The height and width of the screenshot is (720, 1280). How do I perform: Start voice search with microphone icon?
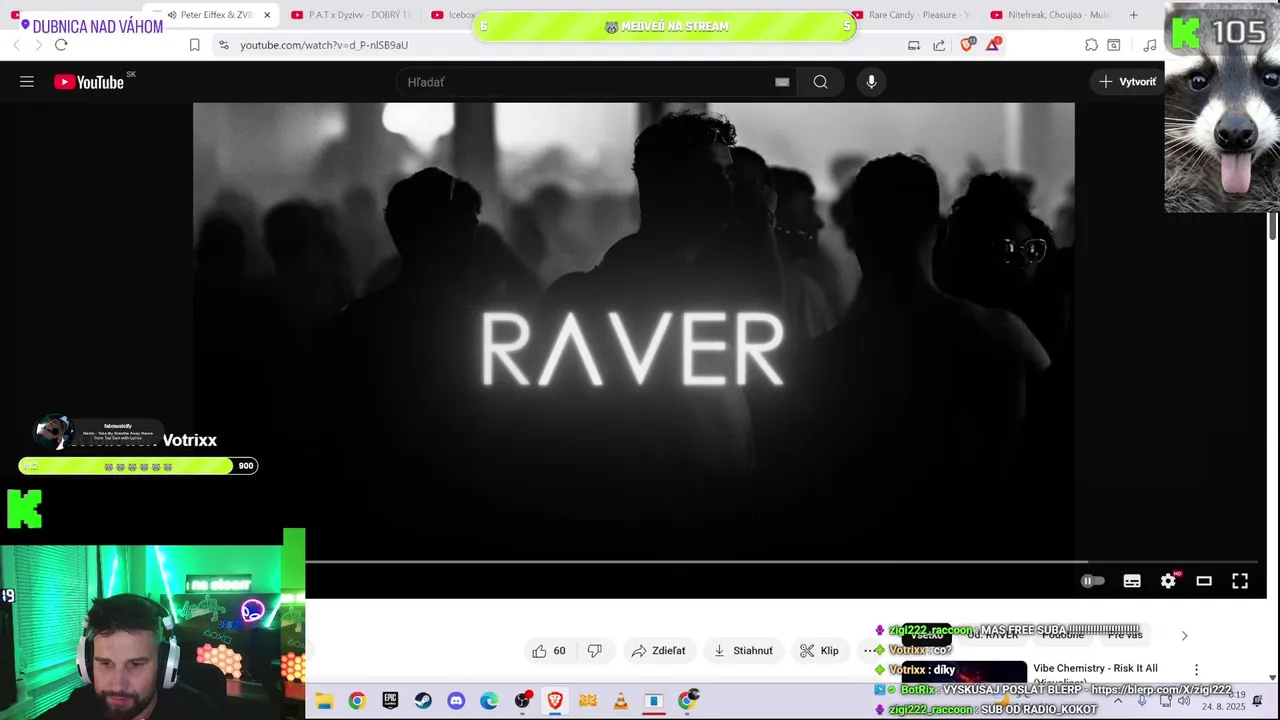[871, 82]
